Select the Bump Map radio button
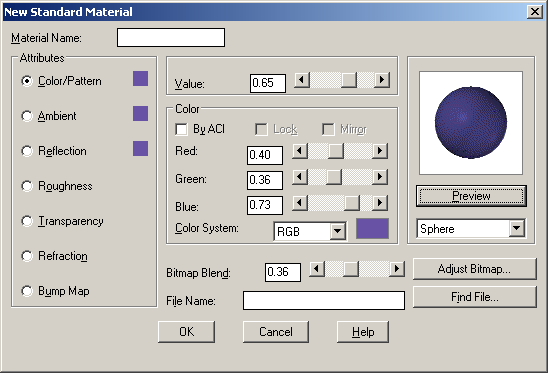 click(x=27, y=291)
